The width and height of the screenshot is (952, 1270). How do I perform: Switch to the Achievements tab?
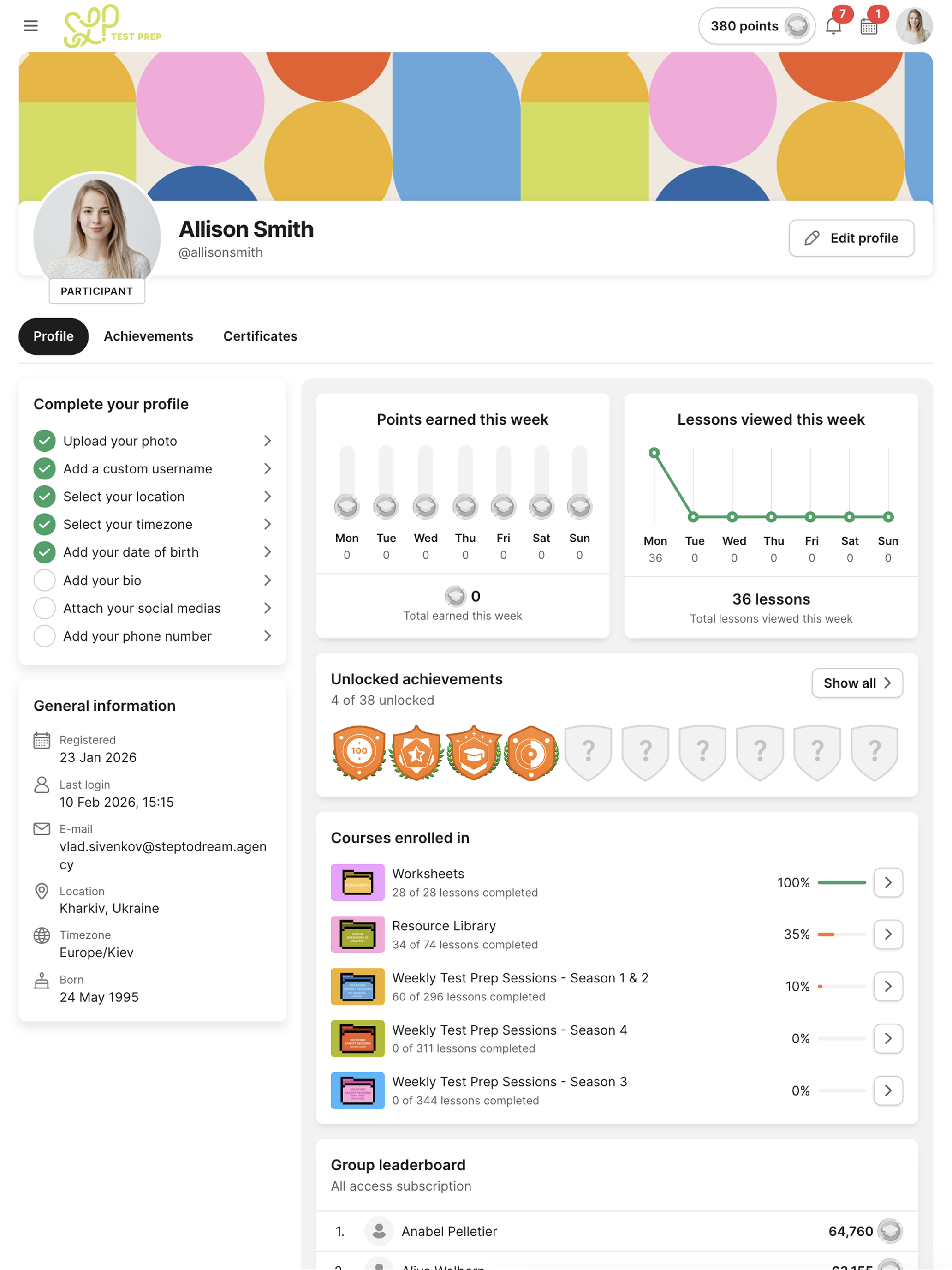148,336
